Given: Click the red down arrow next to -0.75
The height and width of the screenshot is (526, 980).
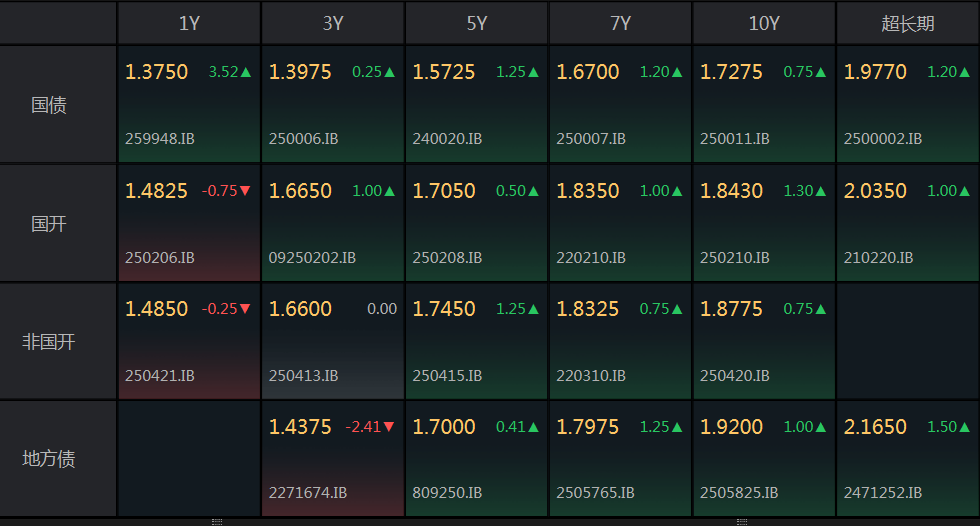Looking at the screenshot, I should (245, 191).
